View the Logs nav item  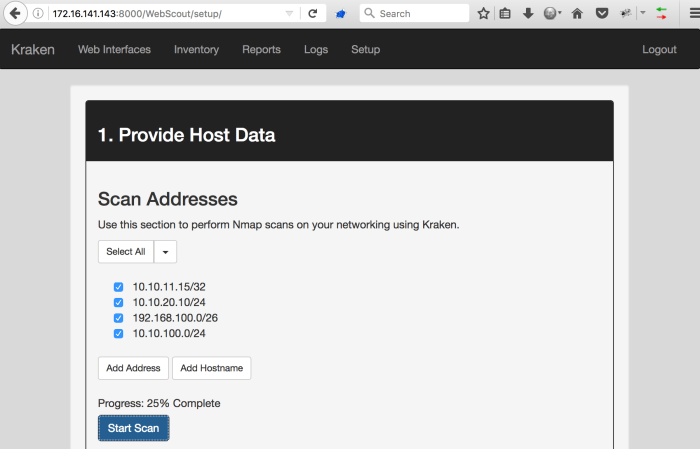[316, 50]
